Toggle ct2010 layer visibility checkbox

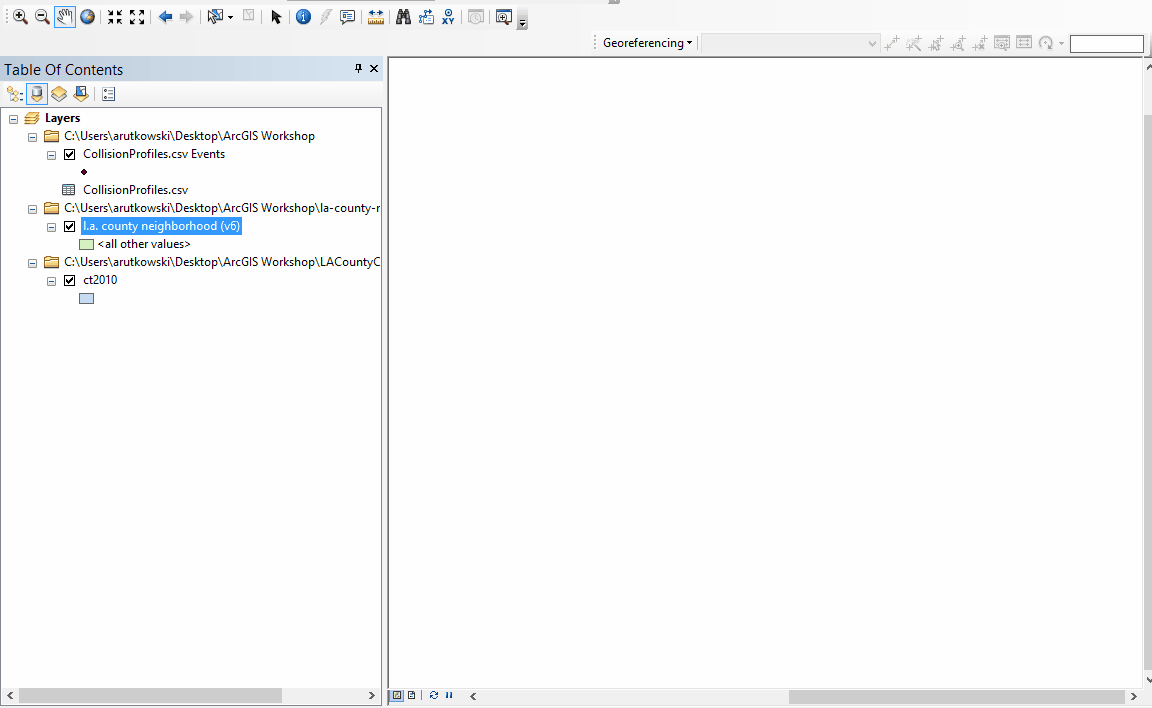click(70, 280)
